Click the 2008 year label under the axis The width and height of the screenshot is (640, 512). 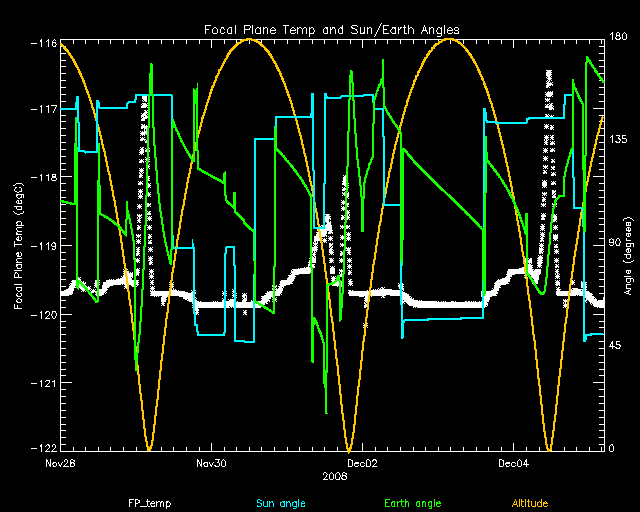(336, 477)
